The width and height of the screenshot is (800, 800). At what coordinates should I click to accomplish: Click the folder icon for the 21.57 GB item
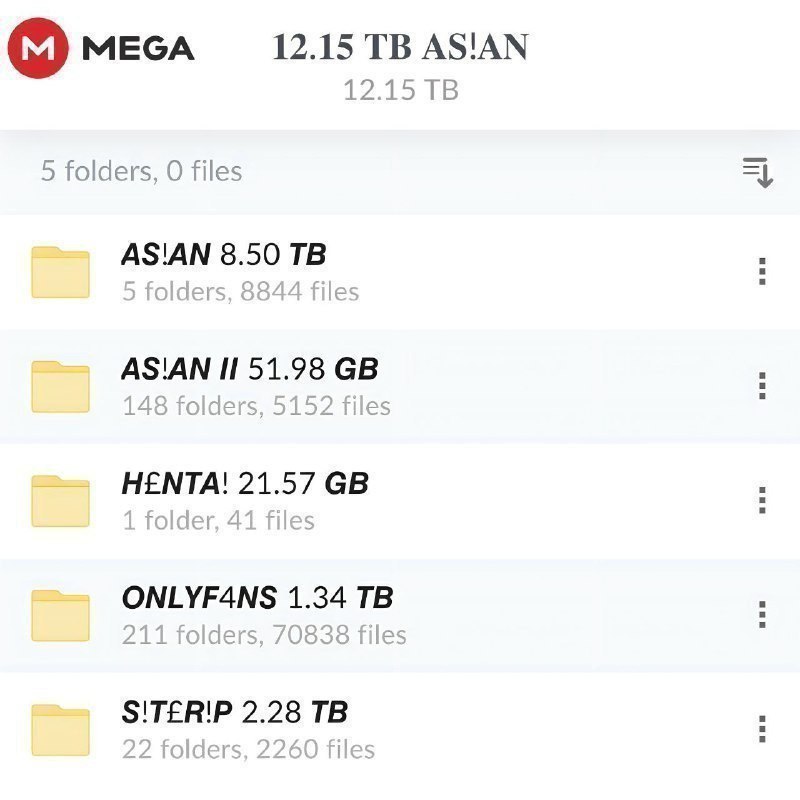[x=60, y=501]
